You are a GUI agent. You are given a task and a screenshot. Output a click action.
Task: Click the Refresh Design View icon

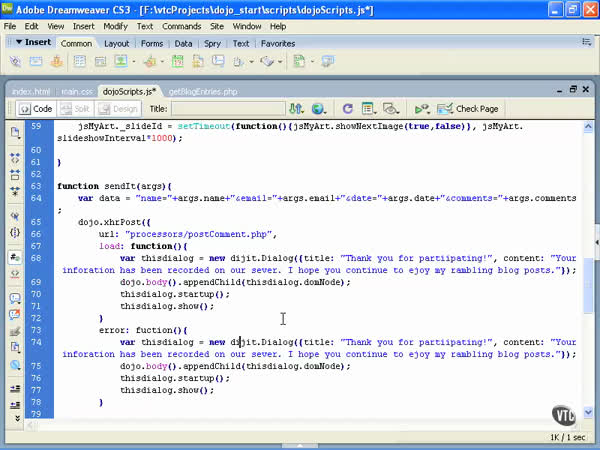click(347, 108)
